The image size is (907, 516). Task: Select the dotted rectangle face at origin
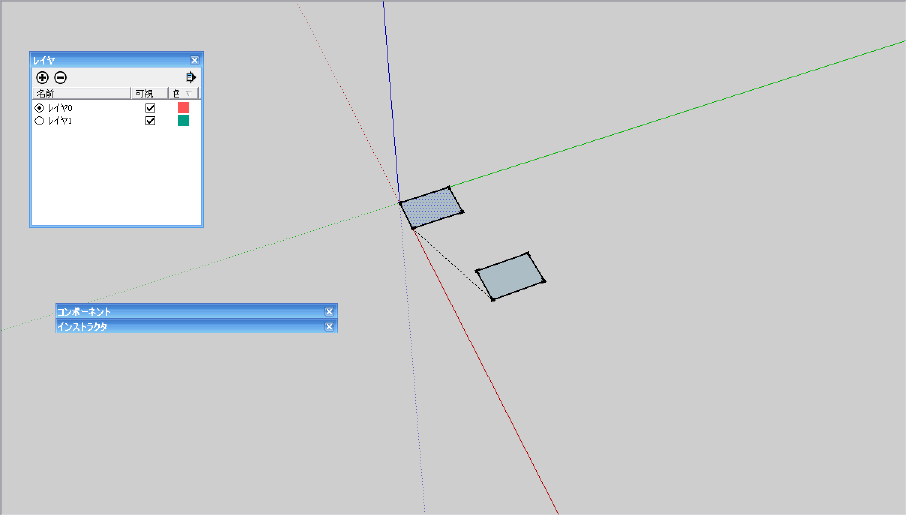432,208
